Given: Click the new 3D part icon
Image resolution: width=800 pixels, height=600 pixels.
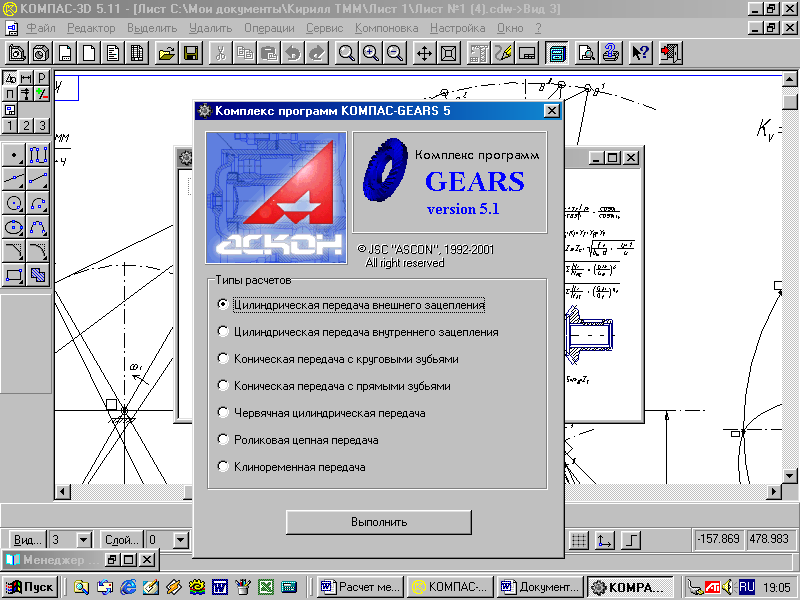Looking at the screenshot, I should tap(41, 53).
